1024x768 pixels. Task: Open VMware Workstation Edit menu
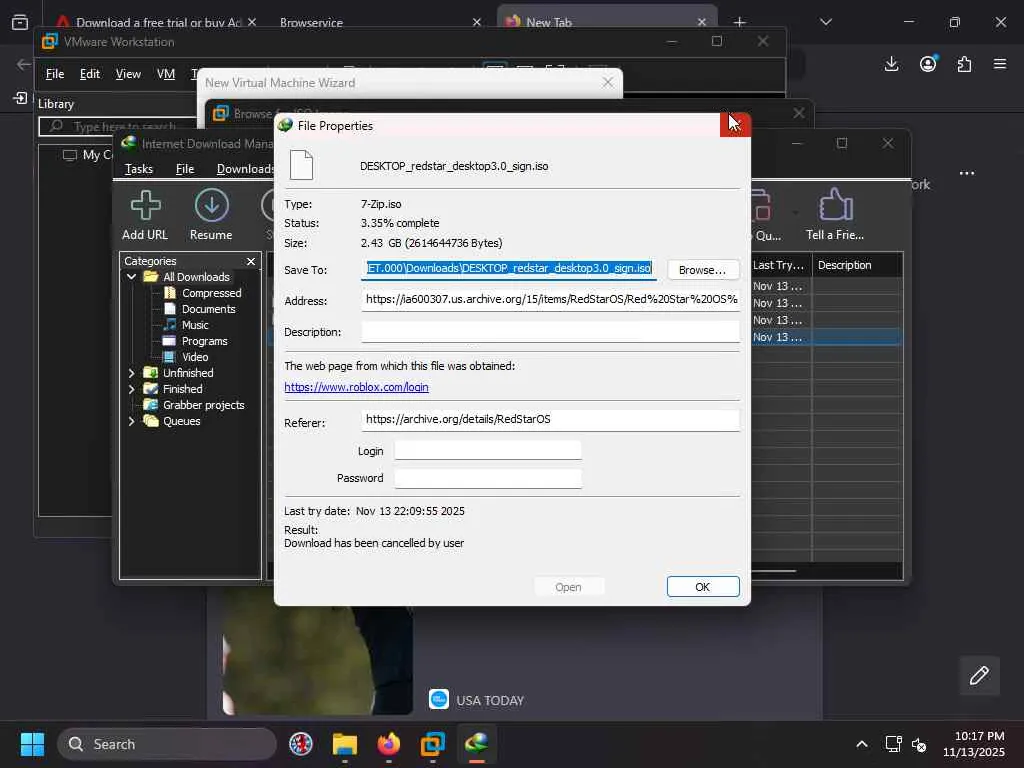coord(89,74)
